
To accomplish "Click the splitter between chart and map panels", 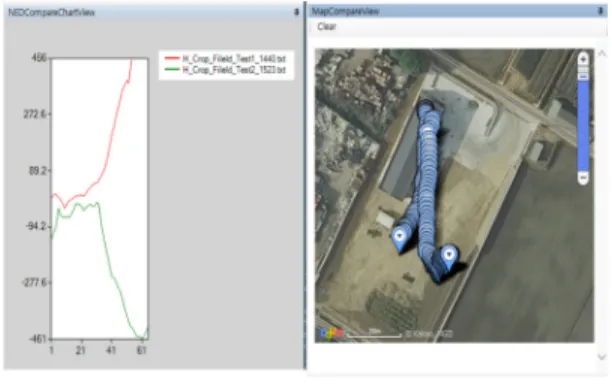I will 305,187.
